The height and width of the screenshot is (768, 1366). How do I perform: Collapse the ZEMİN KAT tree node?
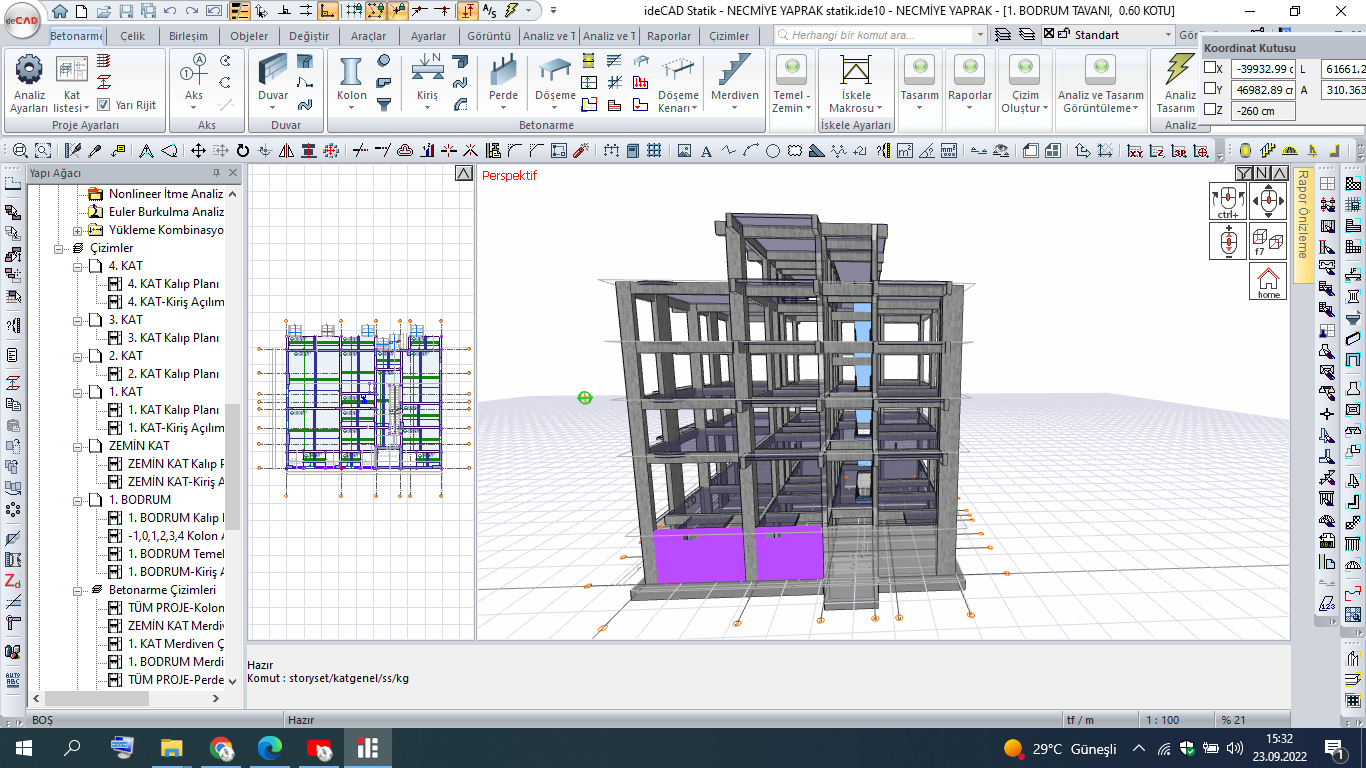click(x=77, y=446)
